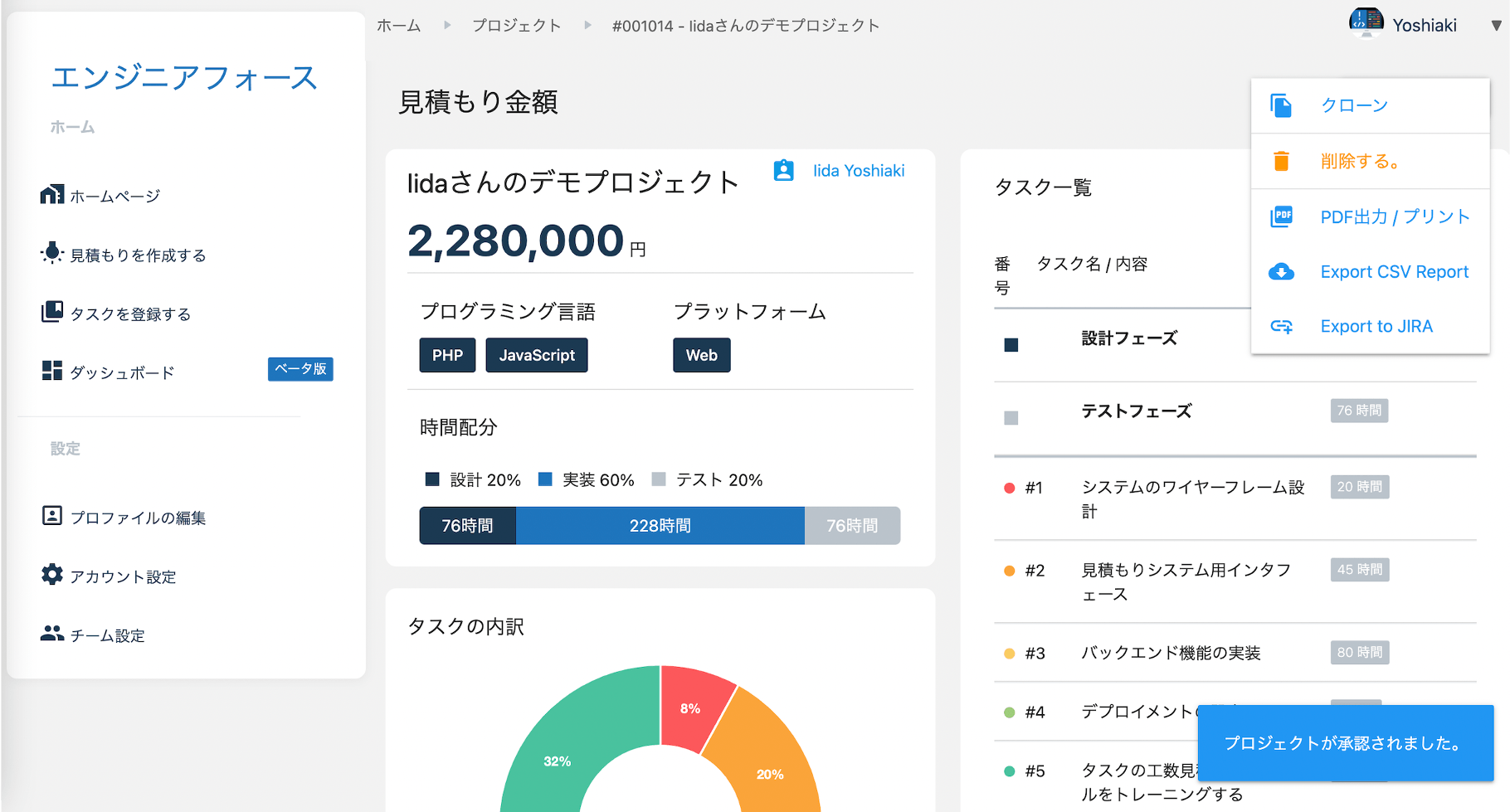This screenshot has width=1510, height=812.
Task: Select Export CSV Report menu item
Action: pyautogui.click(x=1394, y=272)
